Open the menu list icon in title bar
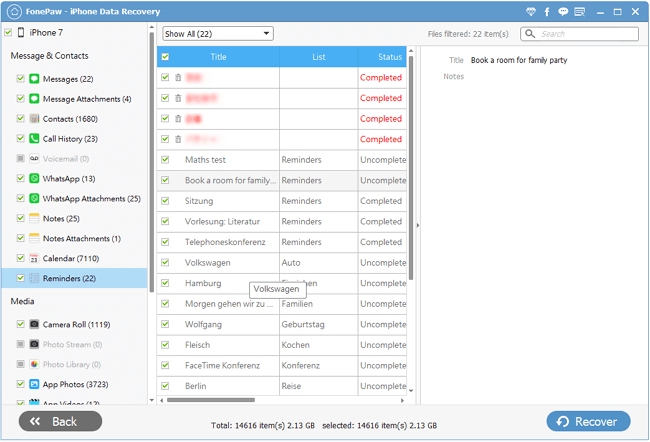650x442 pixels. [x=580, y=12]
